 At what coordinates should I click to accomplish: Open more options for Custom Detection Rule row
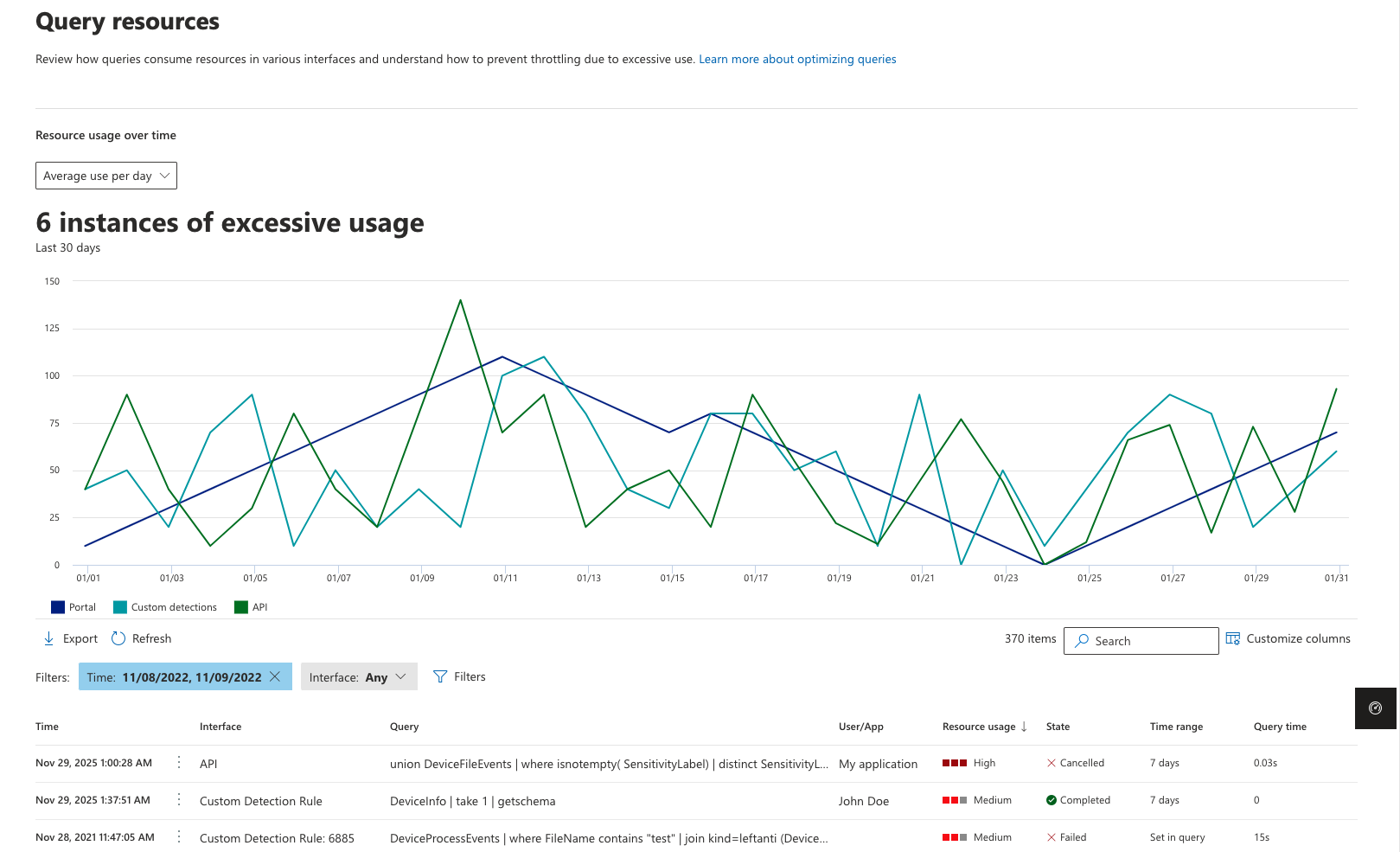tap(179, 799)
